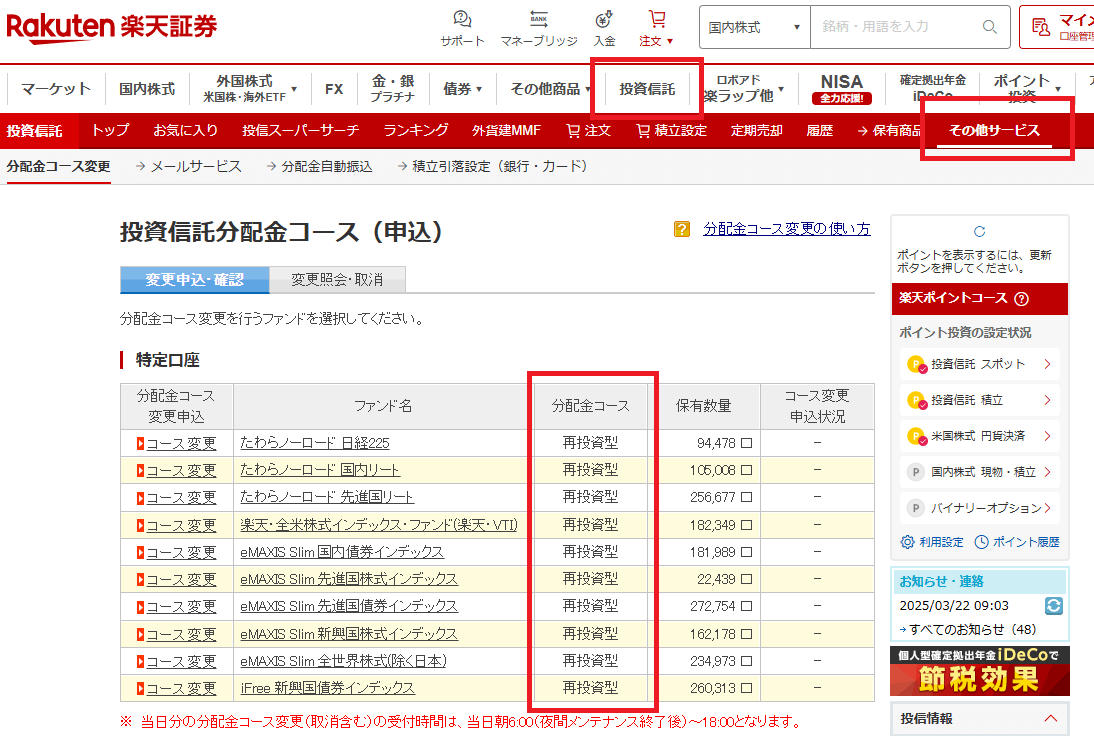1094x736 pixels.
Task: Open 利用設定 gear icon
Action: pyautogui.click(x=907, y=542)
